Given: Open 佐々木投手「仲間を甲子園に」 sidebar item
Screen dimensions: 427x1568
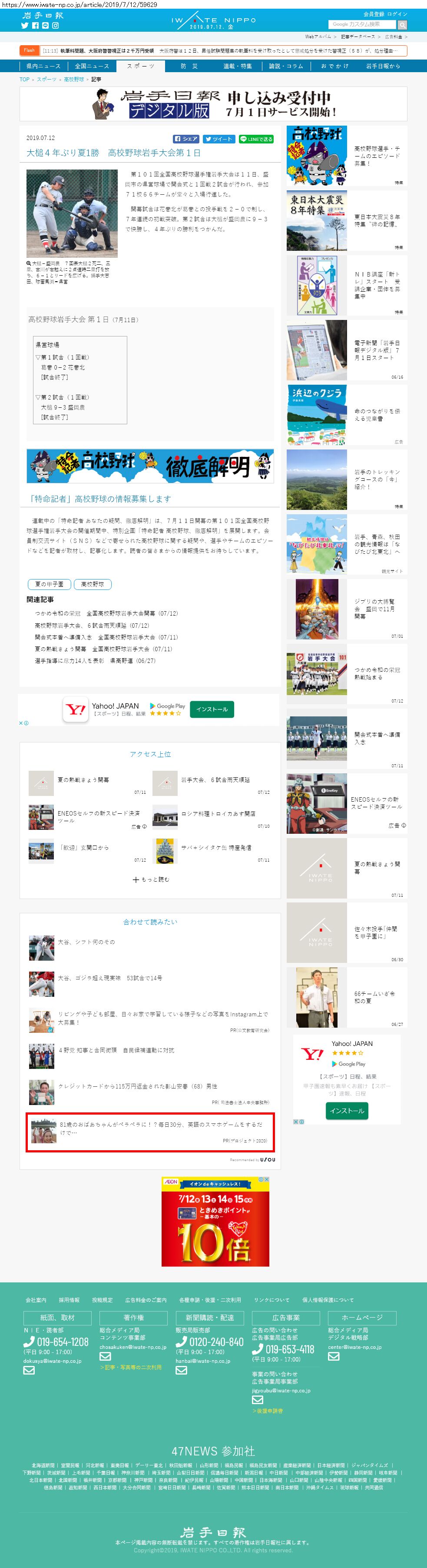Looking at the screenshot, I should [x=347, y=932].
